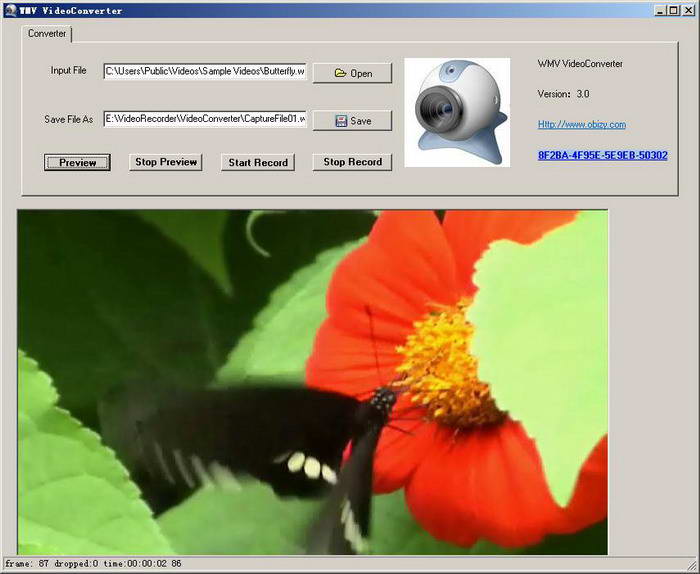The image size is (700, 574).
Task: Click the Stop Preview button
Action: tap(166, 162)
